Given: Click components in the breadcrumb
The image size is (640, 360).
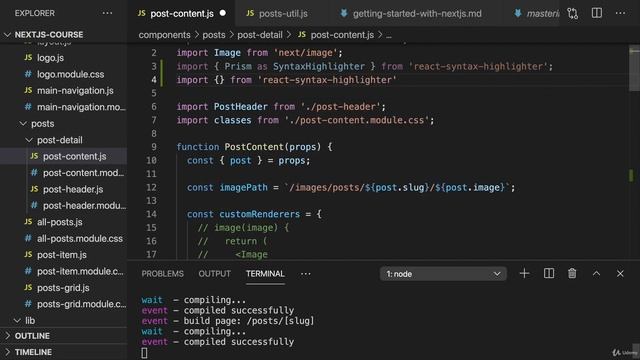Looking at the screenshot, I should [x=164, y=35].
